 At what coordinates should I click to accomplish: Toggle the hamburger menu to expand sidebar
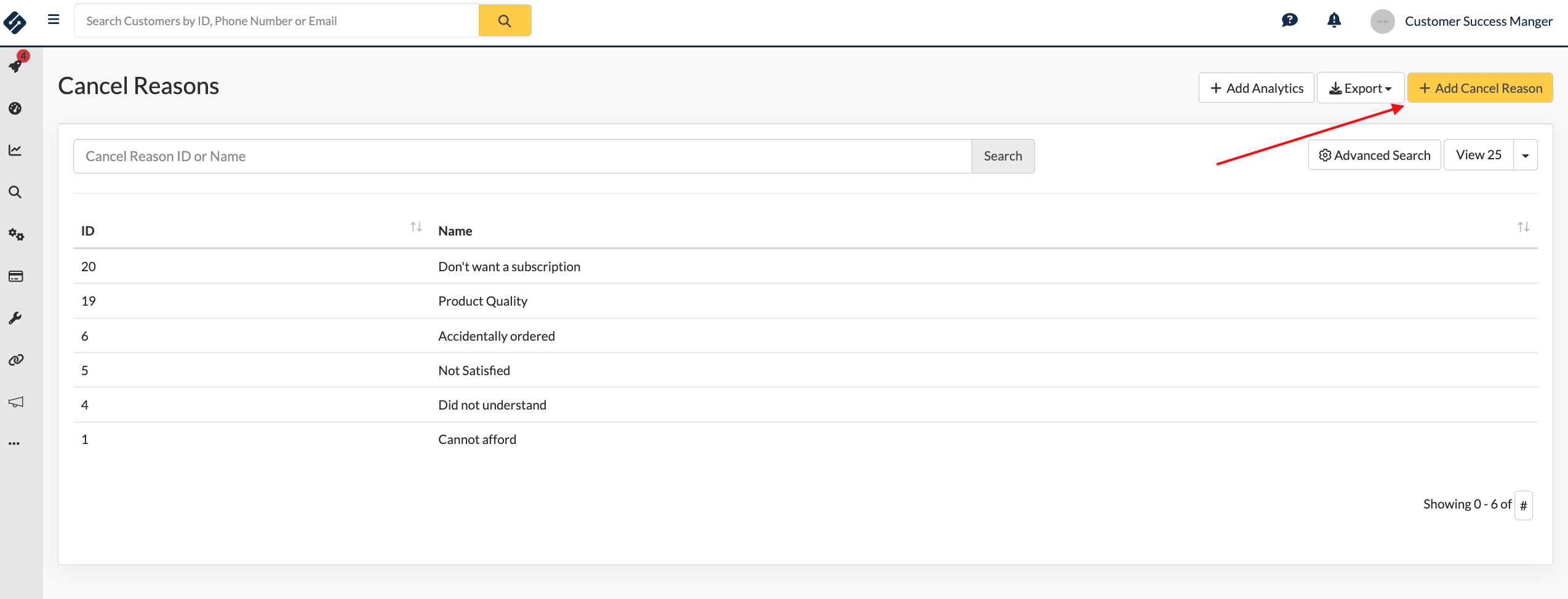54,20
